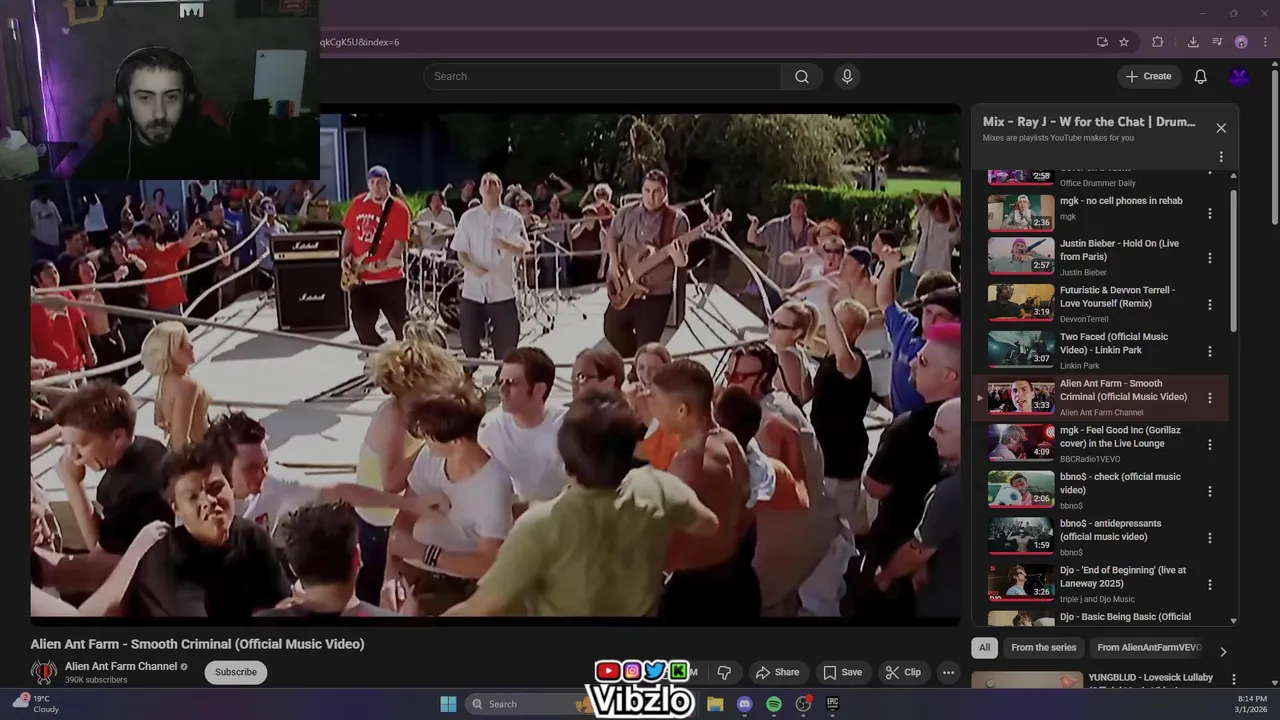Open options for Love Yourself Remix row
Viewport: 1280px width, 720px height.
point(1209,304)
